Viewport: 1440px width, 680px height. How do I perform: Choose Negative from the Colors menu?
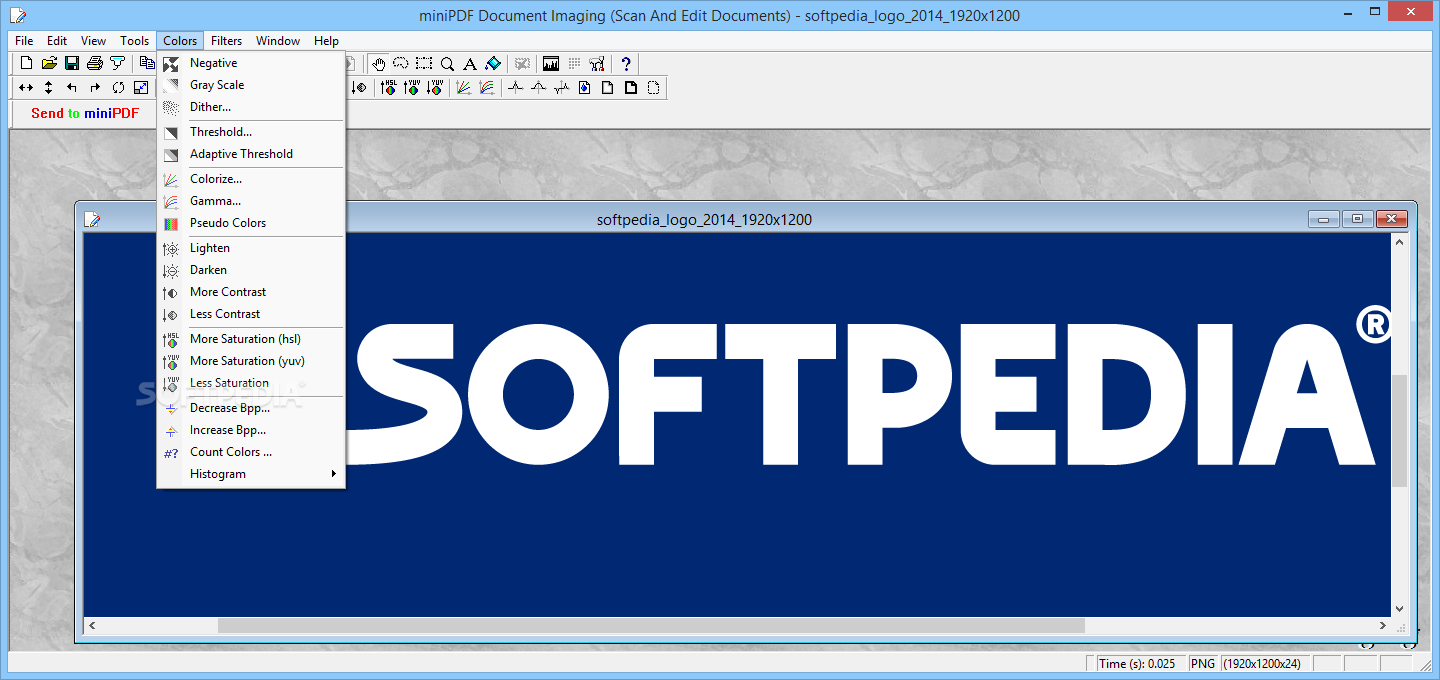click(251, 63)
